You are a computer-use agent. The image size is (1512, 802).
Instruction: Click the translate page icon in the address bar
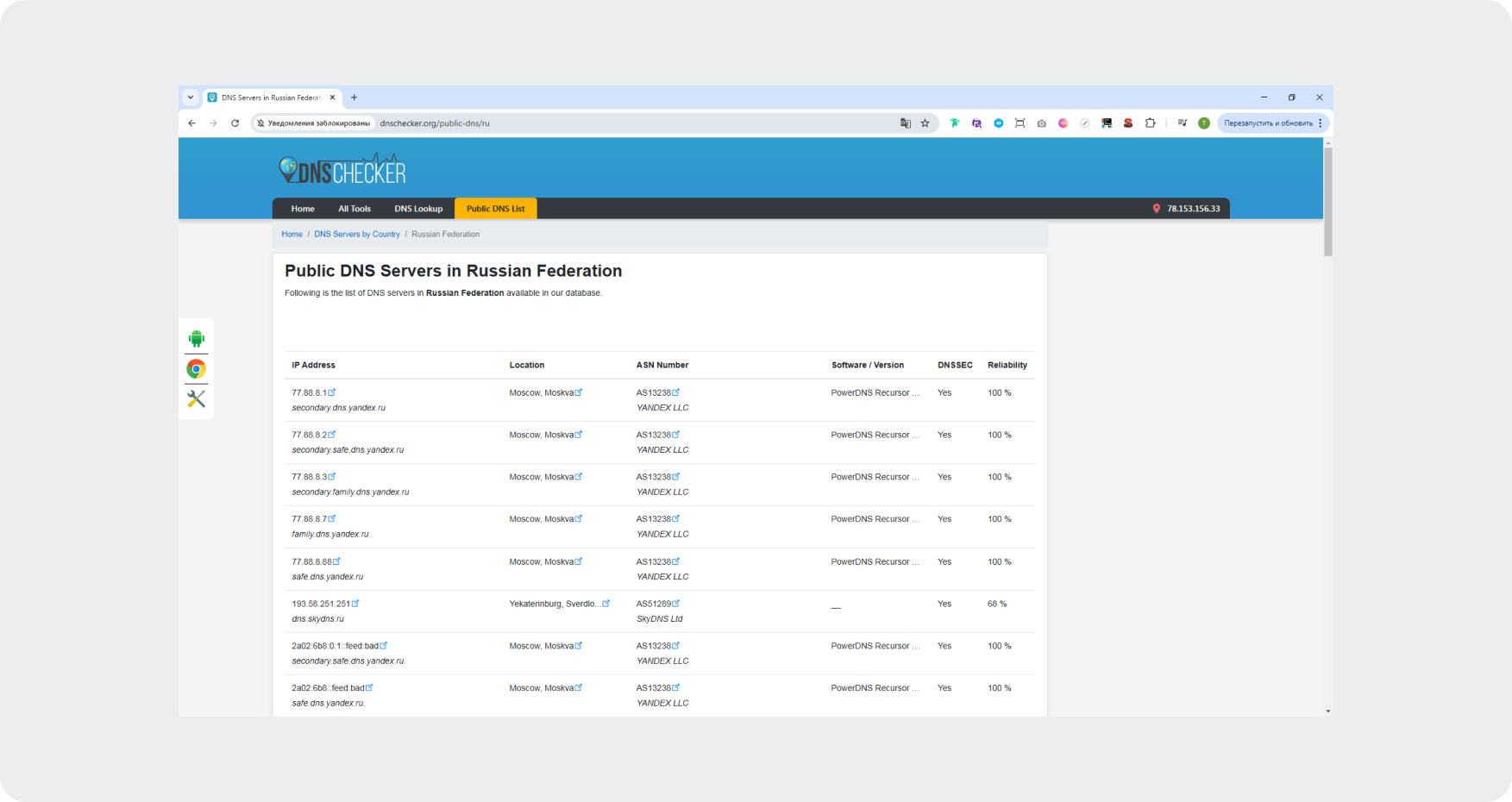(x=905, y=123)
